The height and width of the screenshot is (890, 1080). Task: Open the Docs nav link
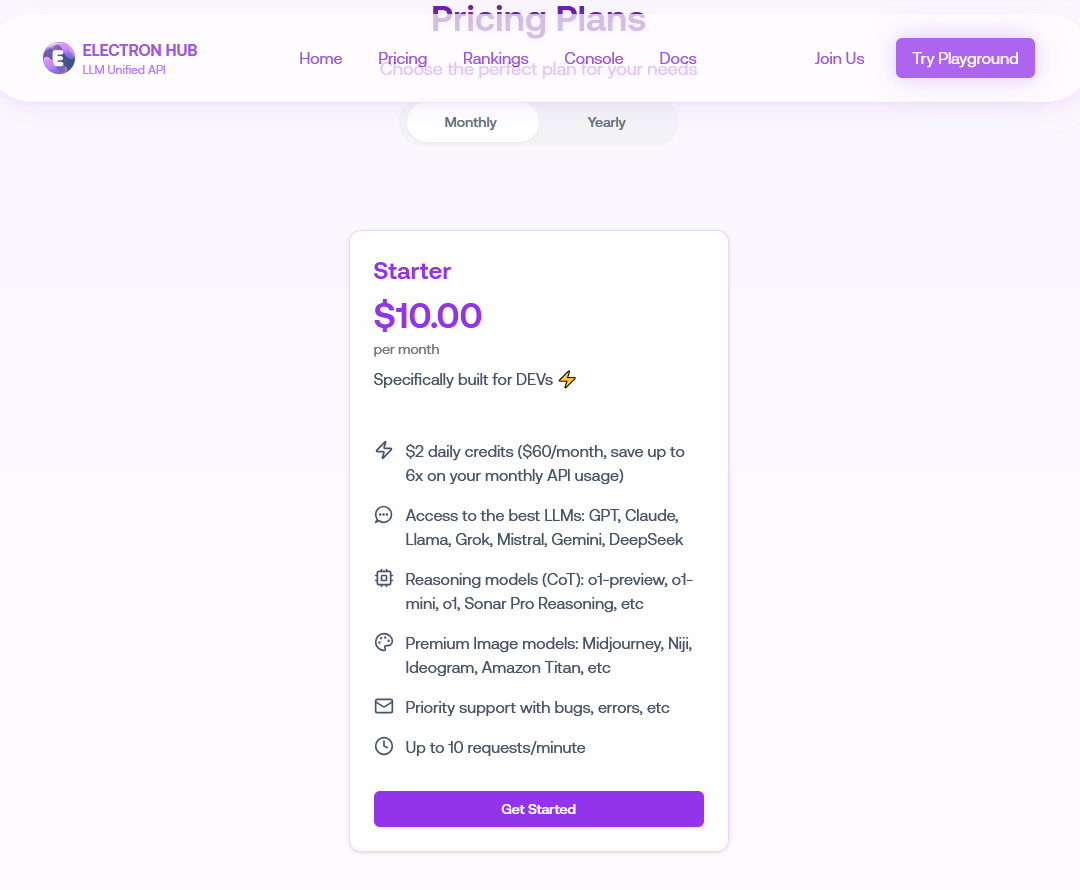tap(678, 59)
